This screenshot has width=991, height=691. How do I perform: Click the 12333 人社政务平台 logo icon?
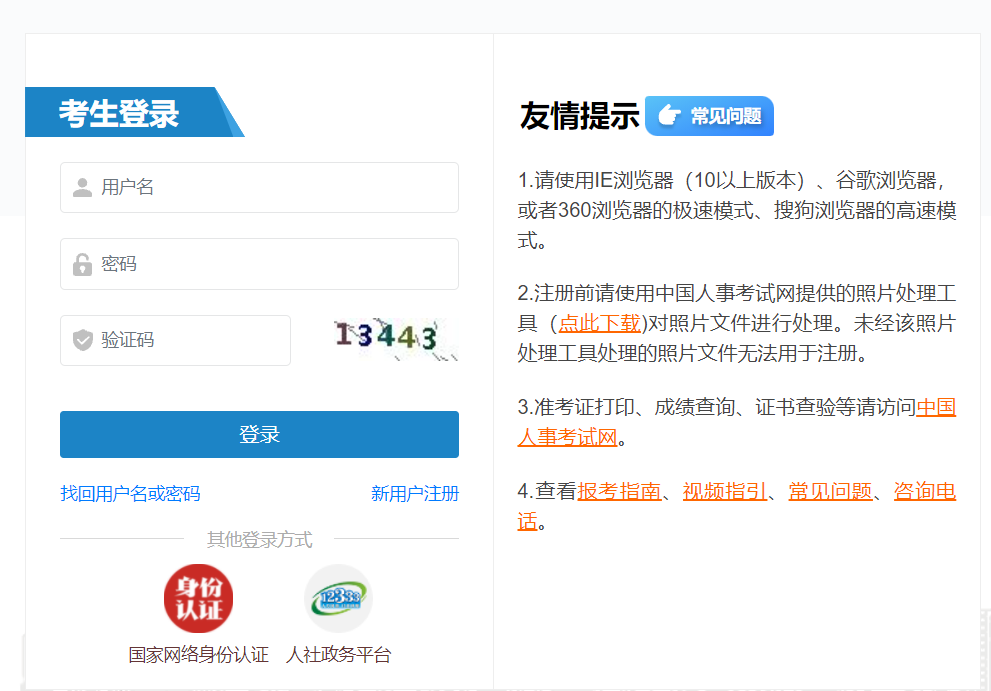pos(338,598)
